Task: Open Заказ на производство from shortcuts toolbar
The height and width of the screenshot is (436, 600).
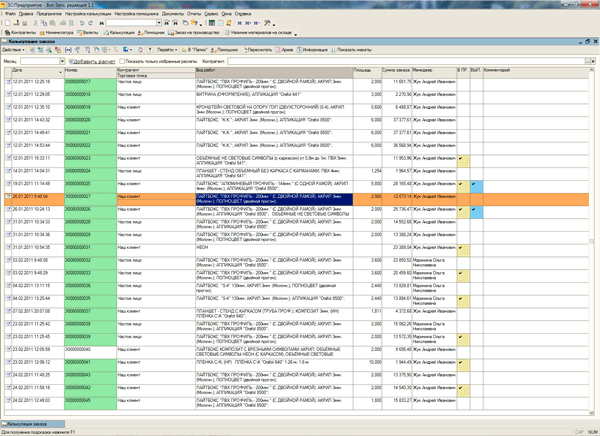Action: [194, 33]
